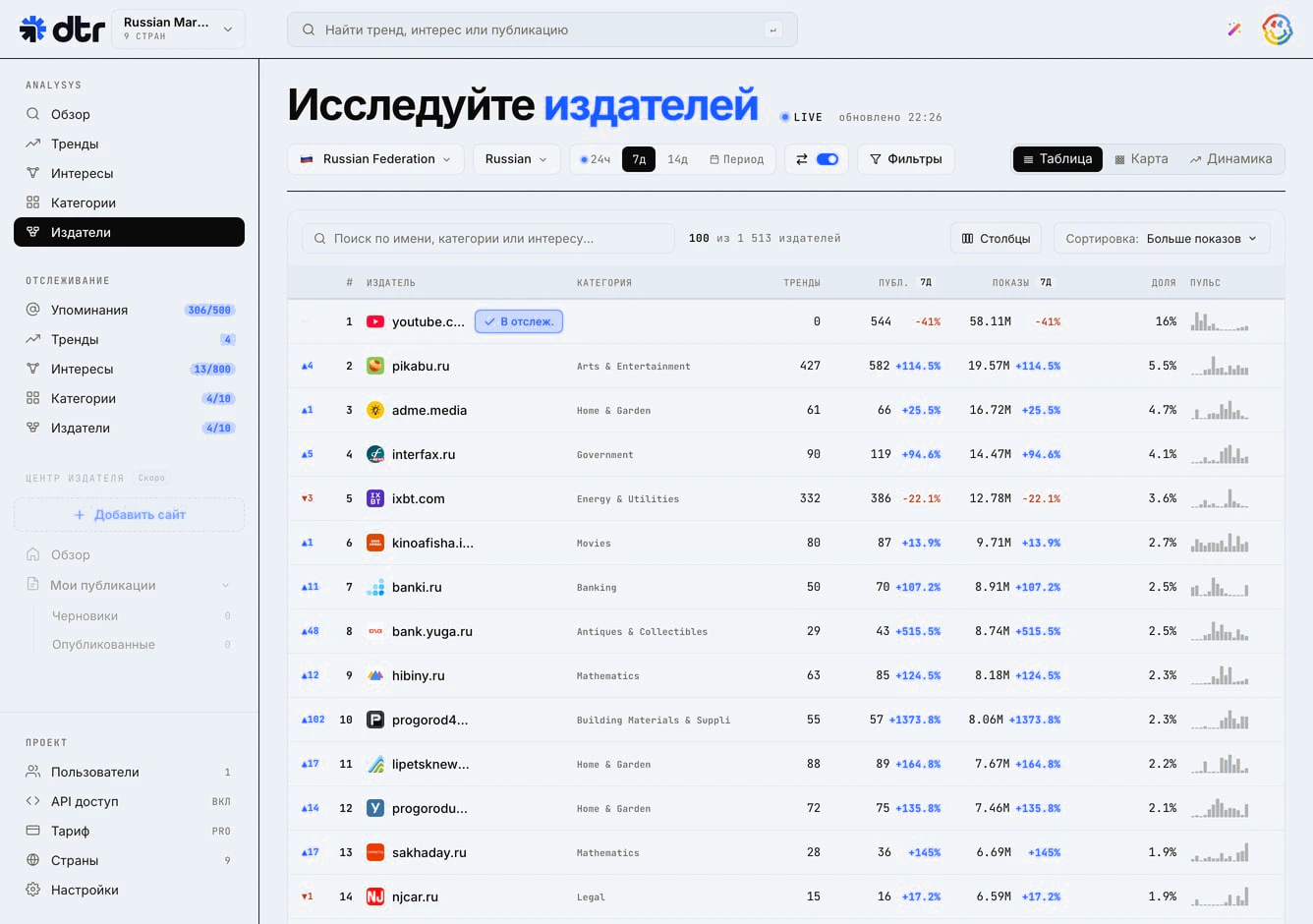Screen dimensions: 1313x924
Task: Select the 24ч live time range
Action: (596, 159)
